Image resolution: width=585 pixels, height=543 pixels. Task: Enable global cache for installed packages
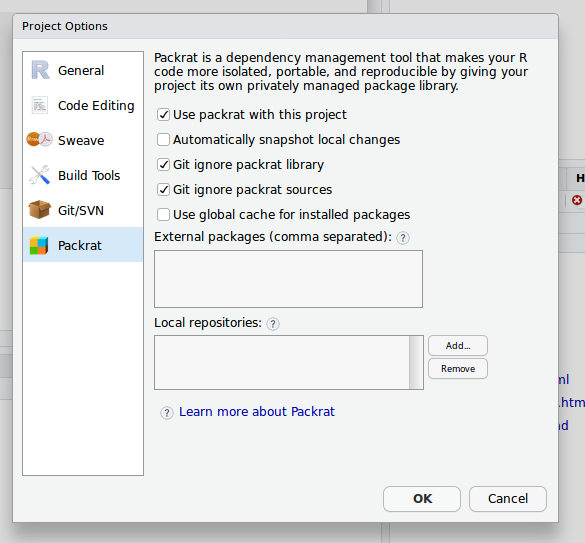click(163, 215)
